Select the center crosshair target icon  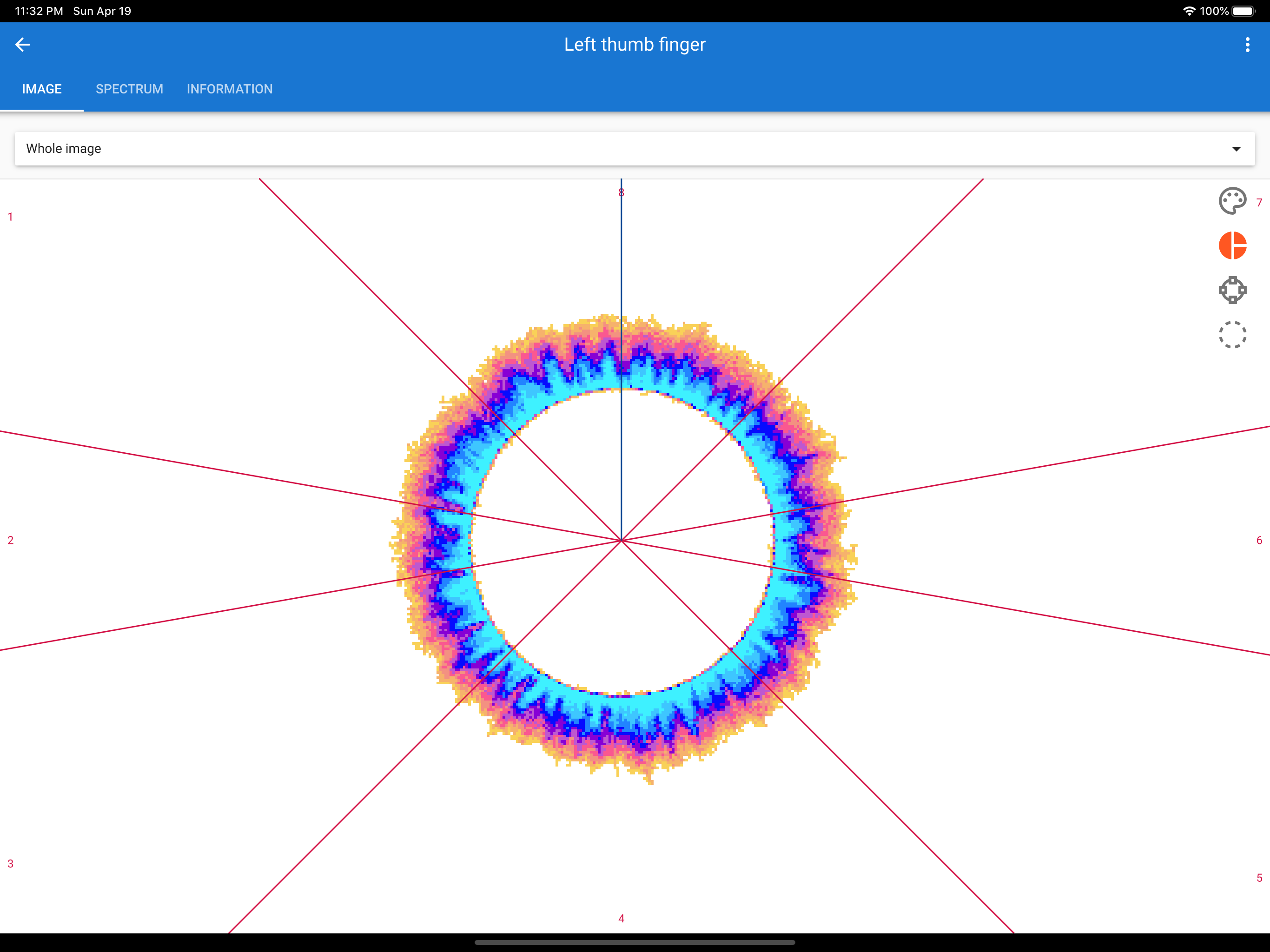tap(1232, 291)
